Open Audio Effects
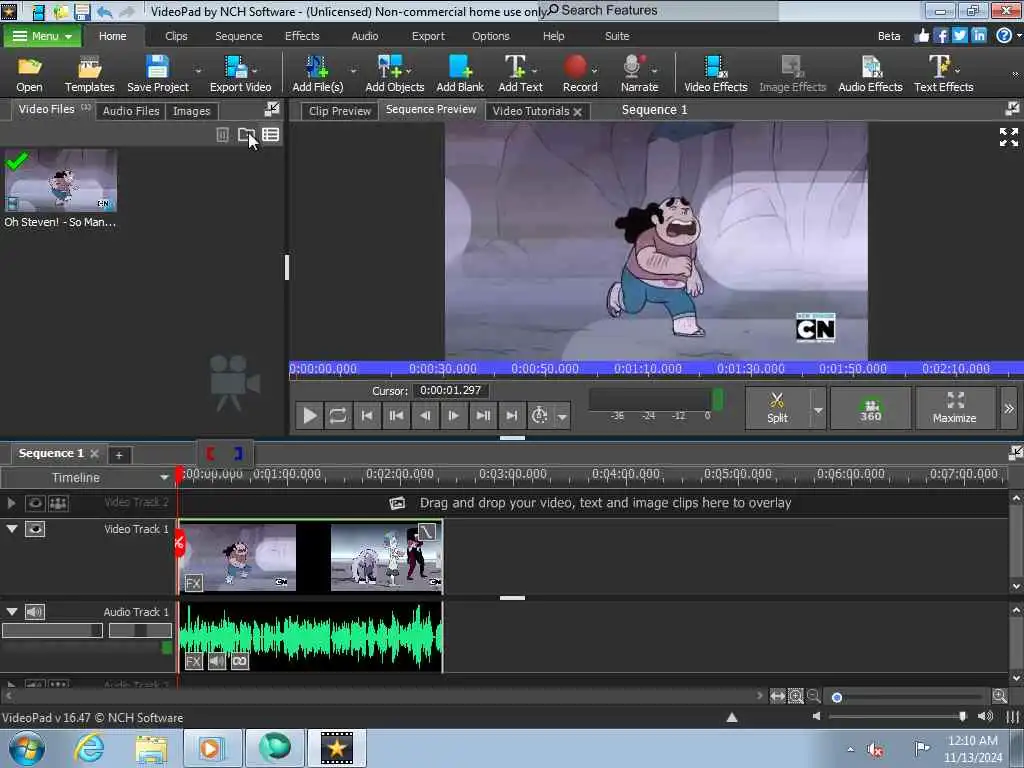 pyautogui.click(x=870, y=74)
